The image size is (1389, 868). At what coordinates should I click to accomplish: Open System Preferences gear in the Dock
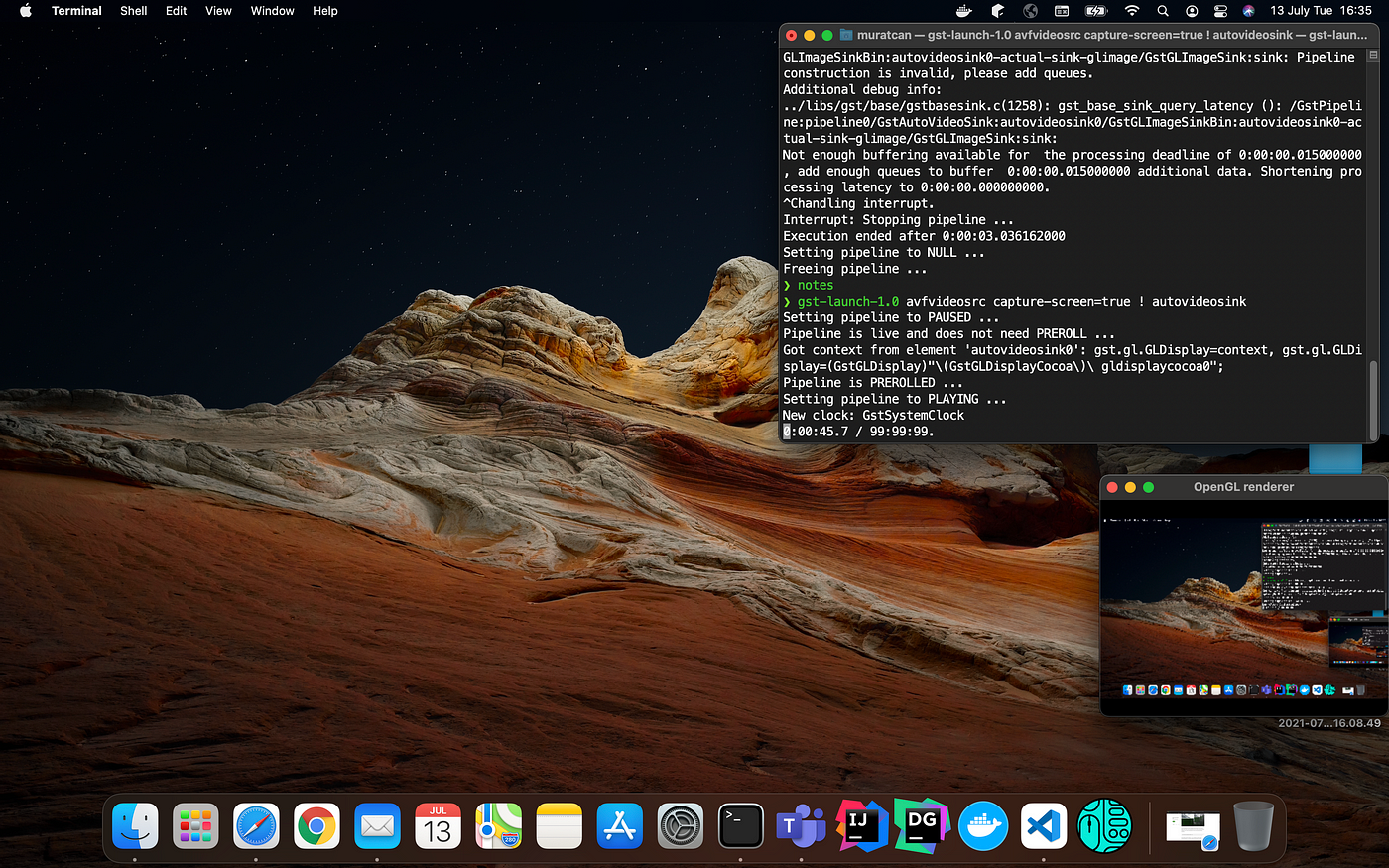681,825
